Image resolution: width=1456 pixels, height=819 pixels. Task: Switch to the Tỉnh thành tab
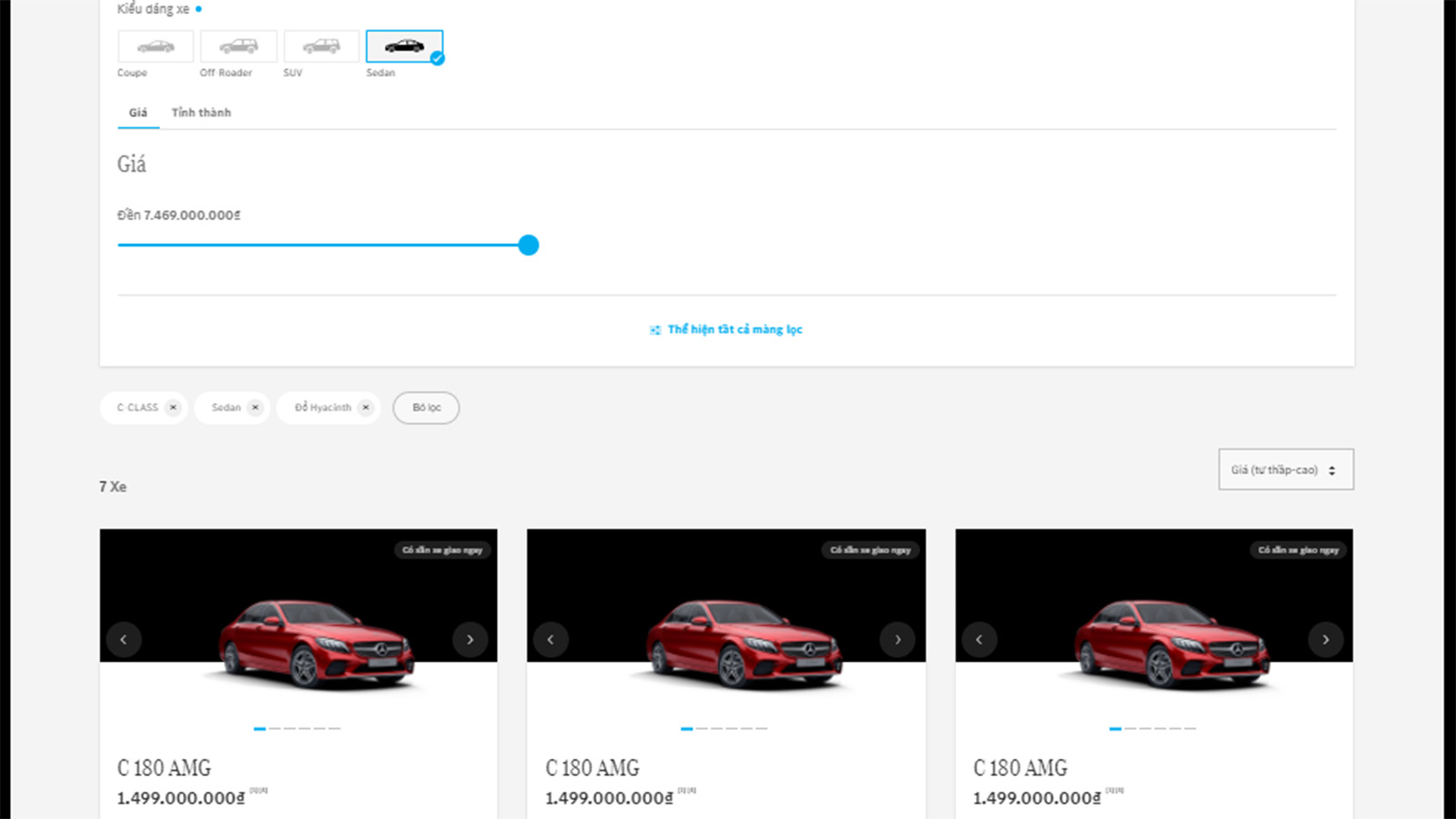pyautogui.click(x=201, y=113)
